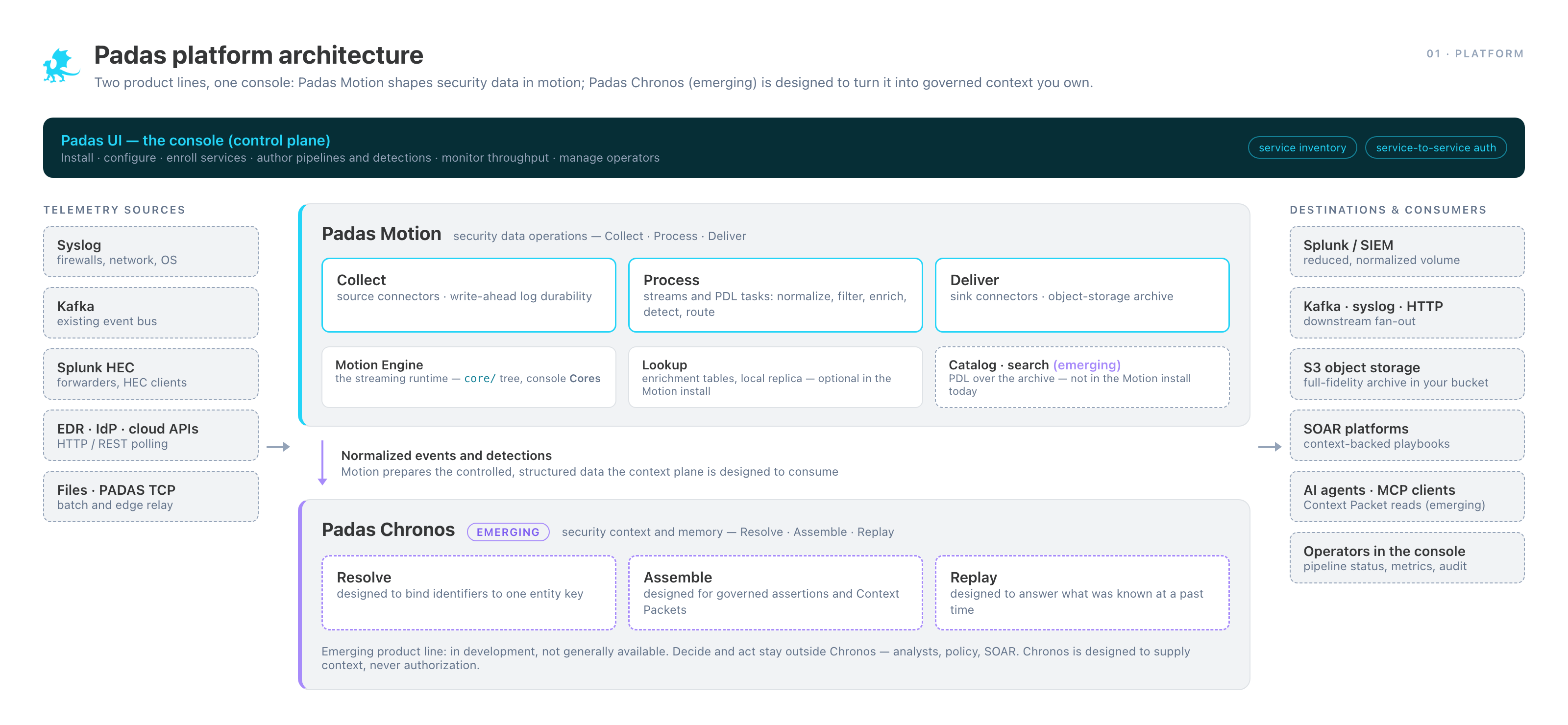Select the Operators in the console card

pyautogui.click(x=1407, y=558)
